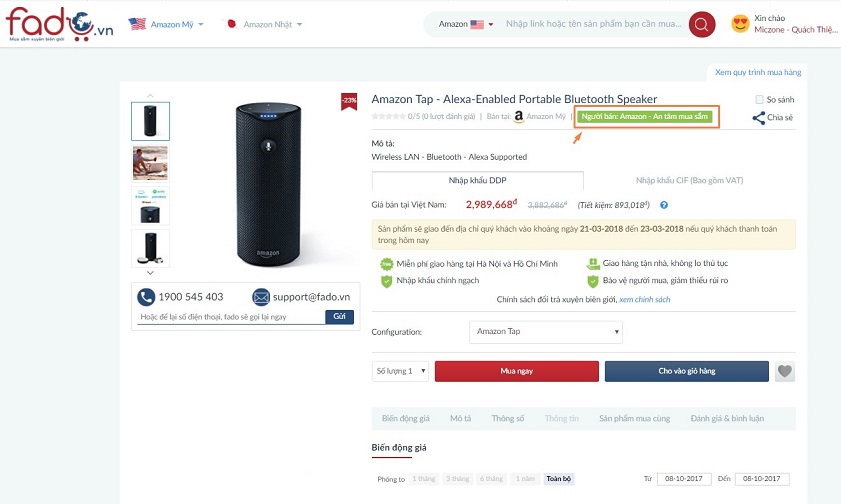
Task: Open the Đánh giá & bình luận tab
Action: pos(727,418)
